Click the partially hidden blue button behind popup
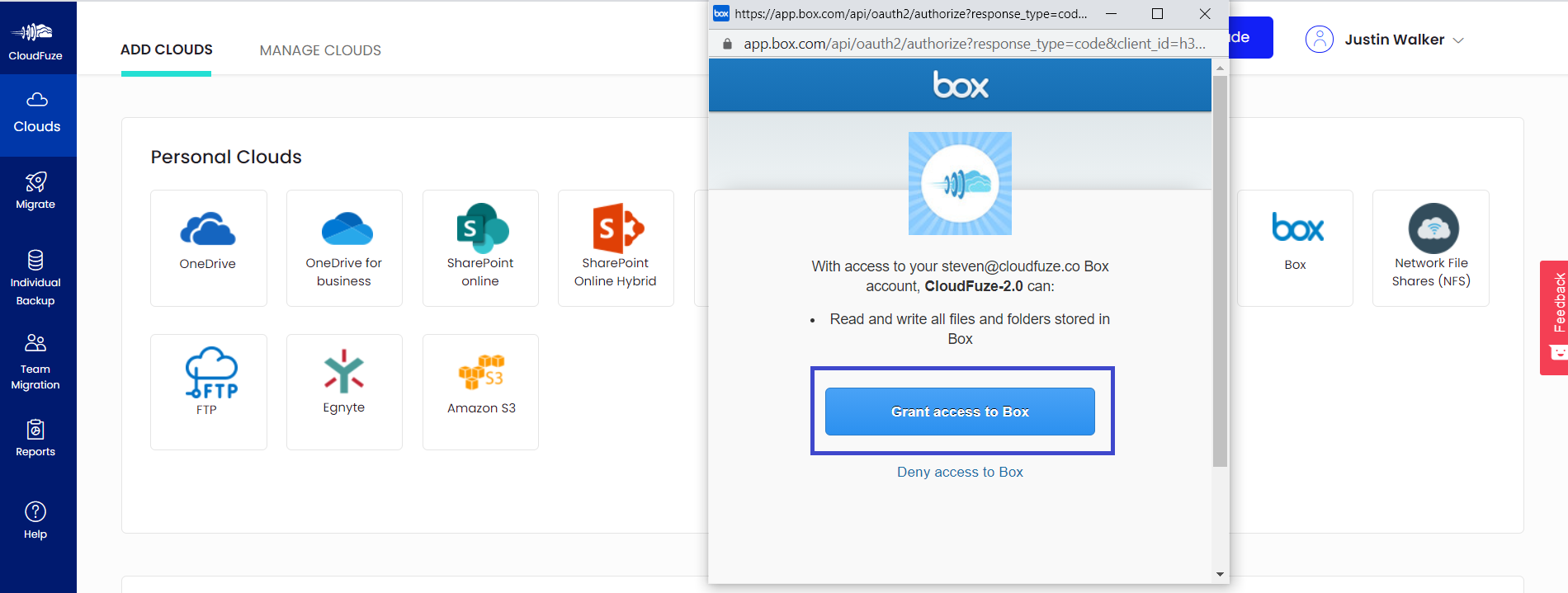This screenshot has height=593, width=1568. 1251,38
